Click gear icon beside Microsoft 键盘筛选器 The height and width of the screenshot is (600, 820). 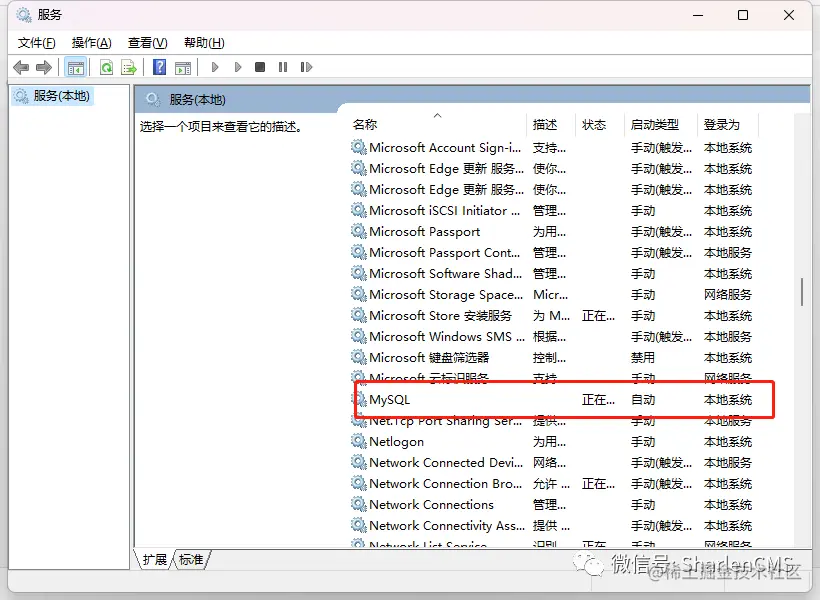359,357
